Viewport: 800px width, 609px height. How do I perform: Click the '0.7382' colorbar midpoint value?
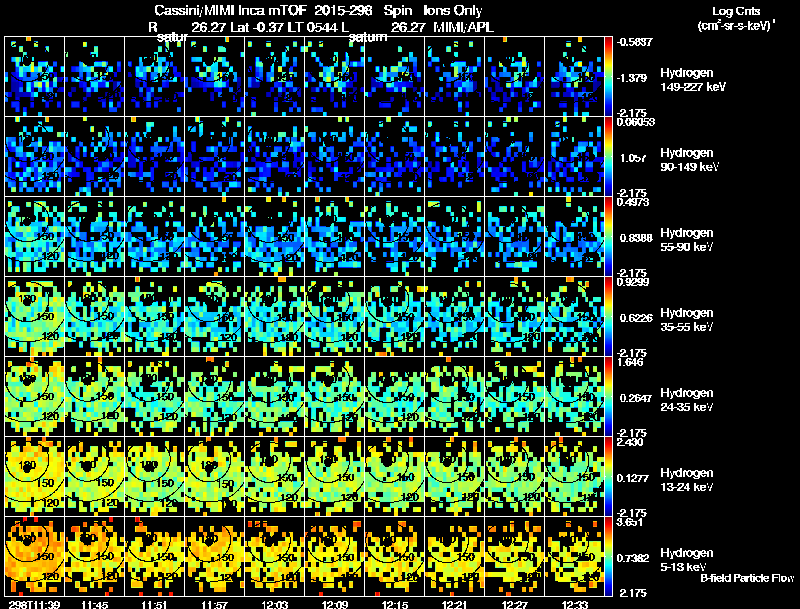635,558
